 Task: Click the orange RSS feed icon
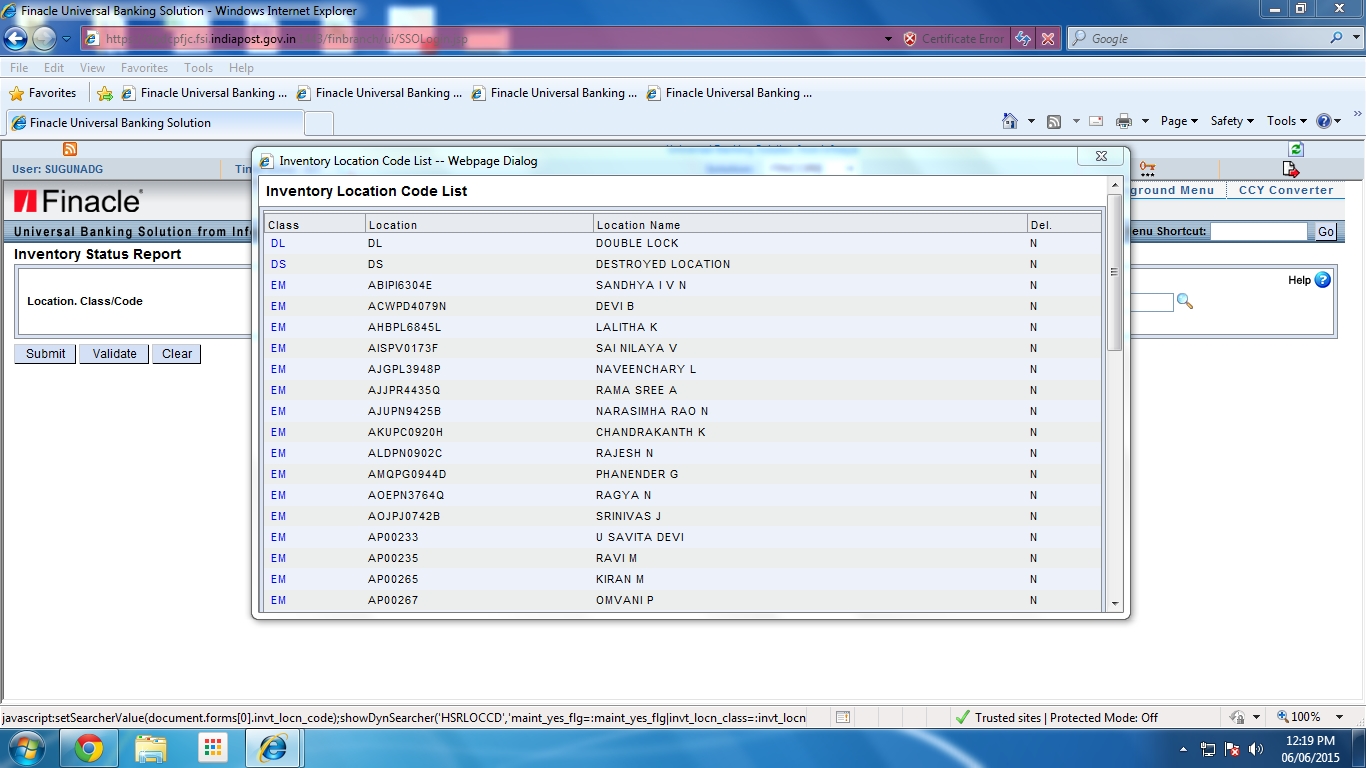68,148
